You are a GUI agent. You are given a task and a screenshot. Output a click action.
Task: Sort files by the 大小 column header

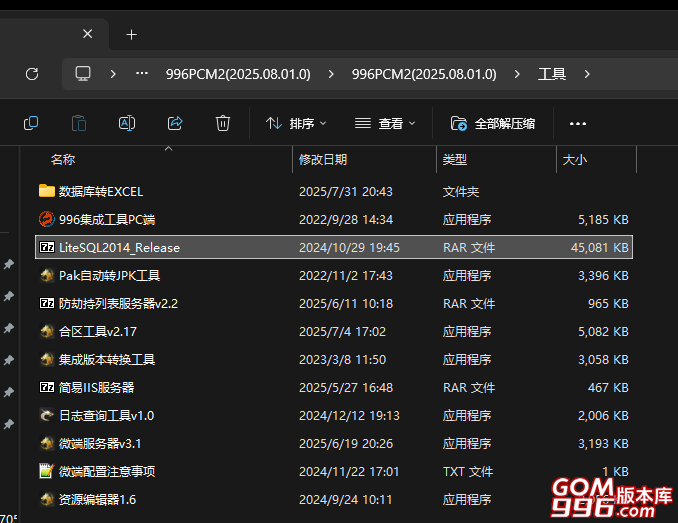575,159
